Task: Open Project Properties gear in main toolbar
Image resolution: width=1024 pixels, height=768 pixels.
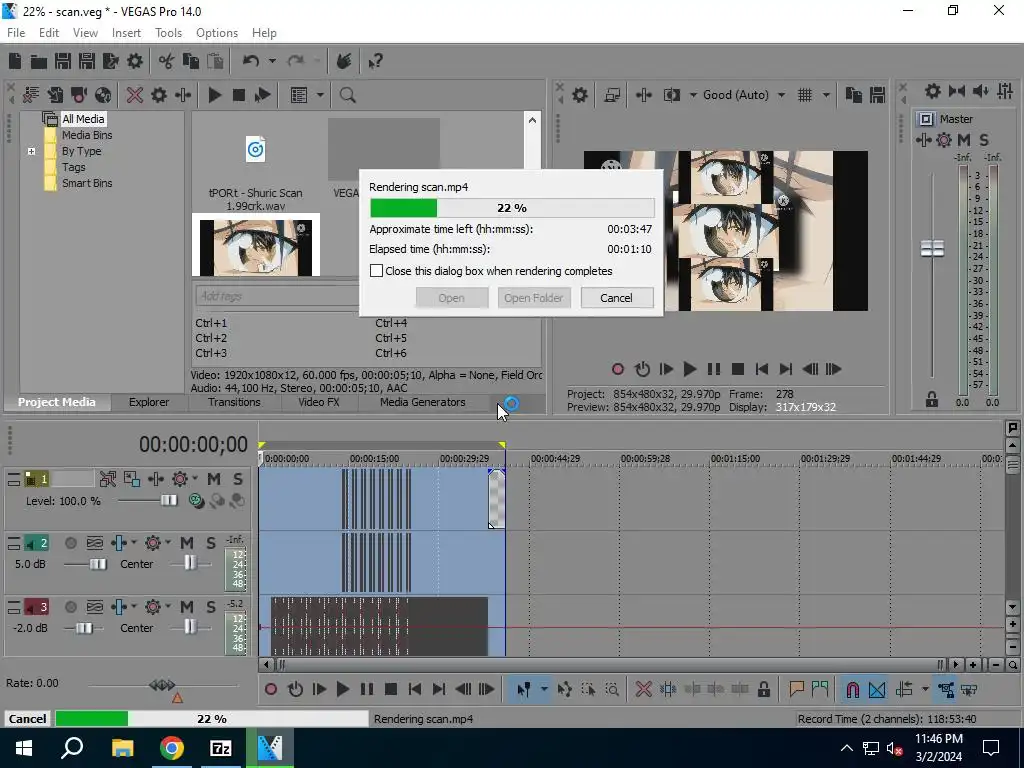Action: [x=135, y=61]
